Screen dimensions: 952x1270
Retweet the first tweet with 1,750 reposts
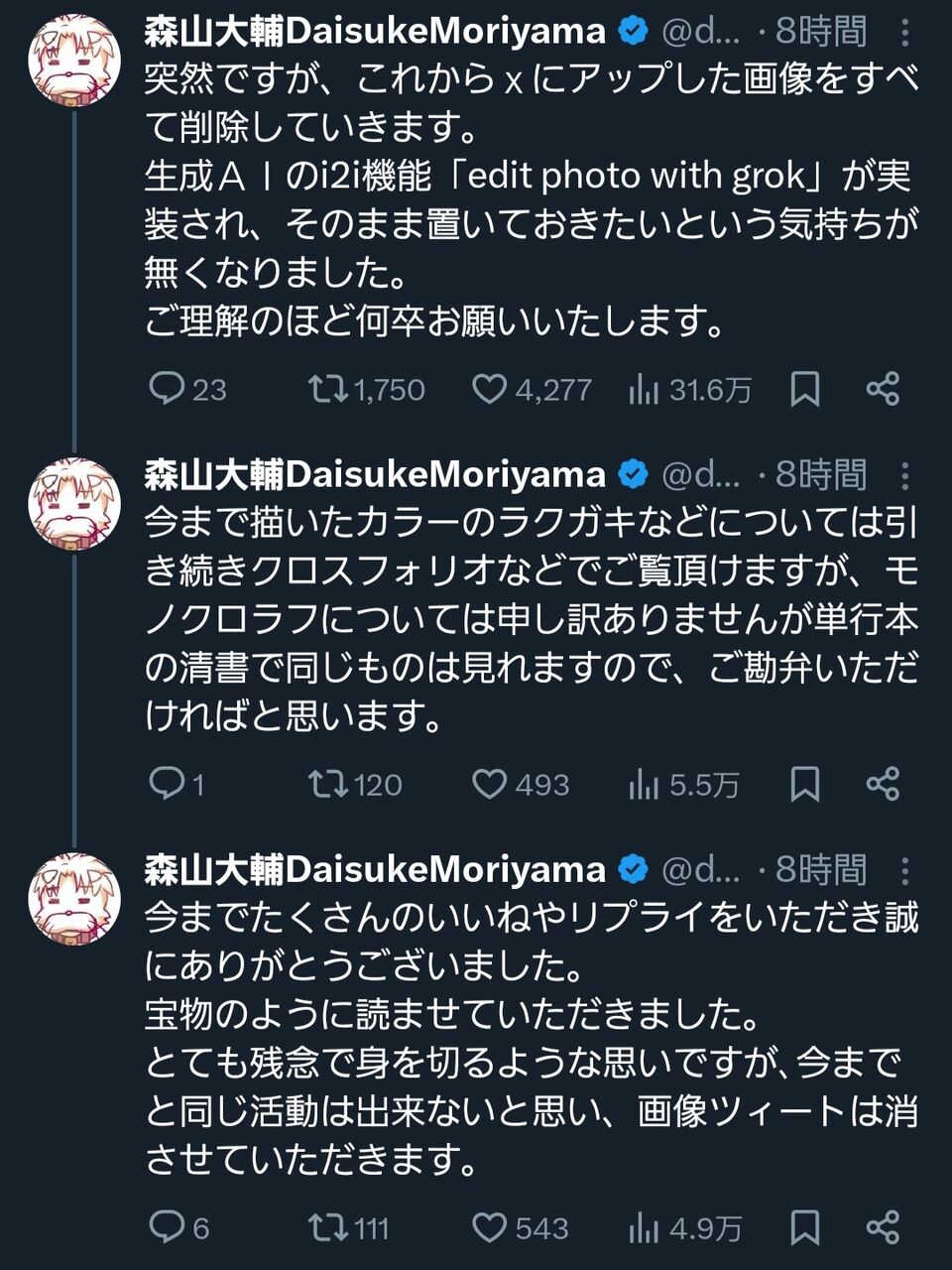click(325, 388)
